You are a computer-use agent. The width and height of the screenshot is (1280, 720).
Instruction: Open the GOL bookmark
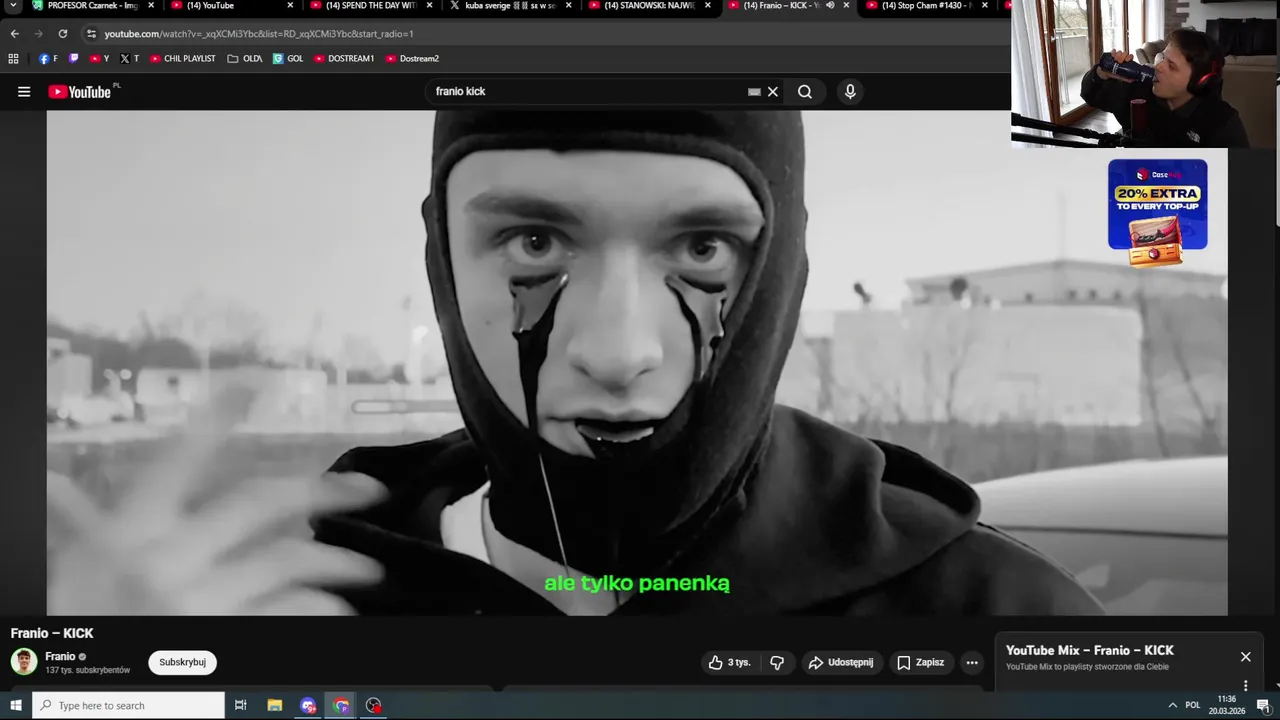coord(288,59)
